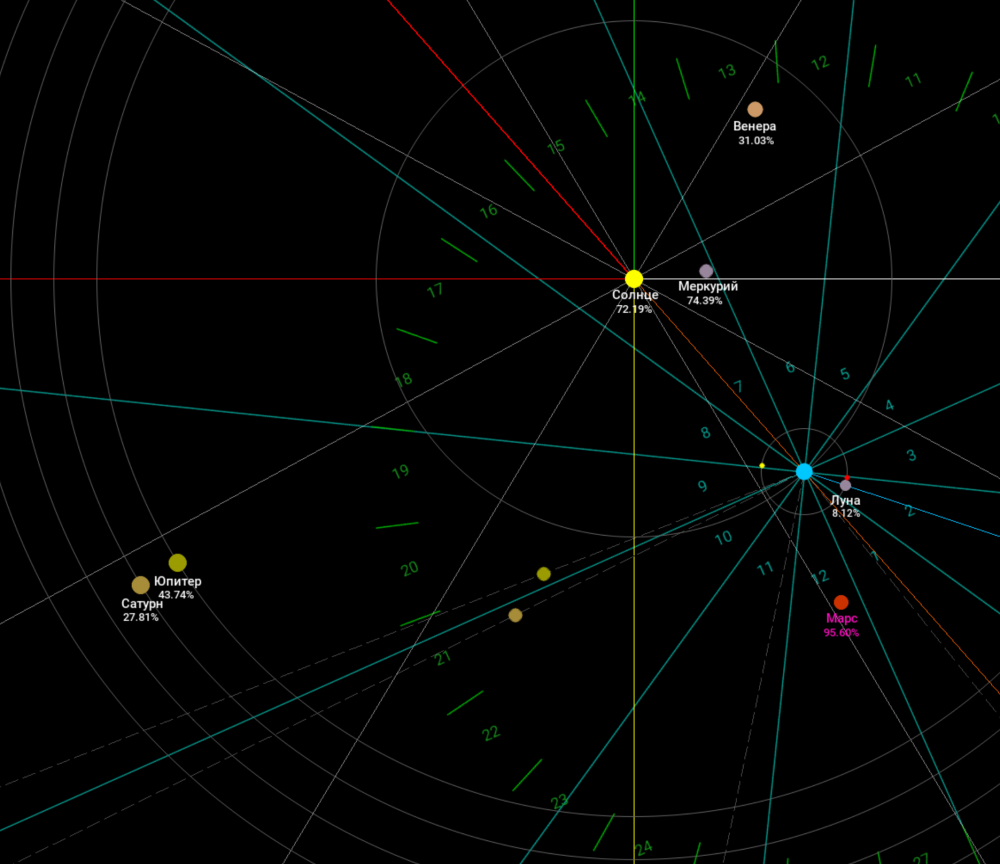Image resolution: width=1000 pixels, height=864 pixels.
Task: Click green hour number 20
Action: [409, 568]
